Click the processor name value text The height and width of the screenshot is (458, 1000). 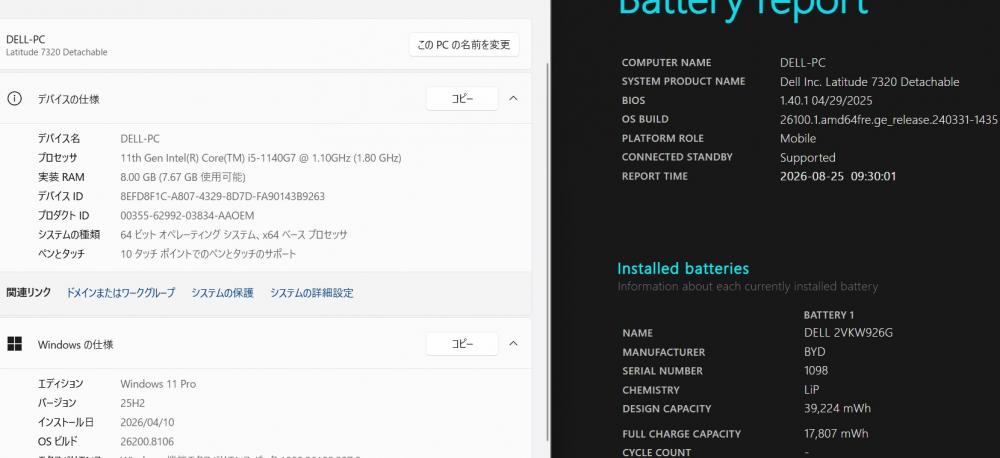260,158
